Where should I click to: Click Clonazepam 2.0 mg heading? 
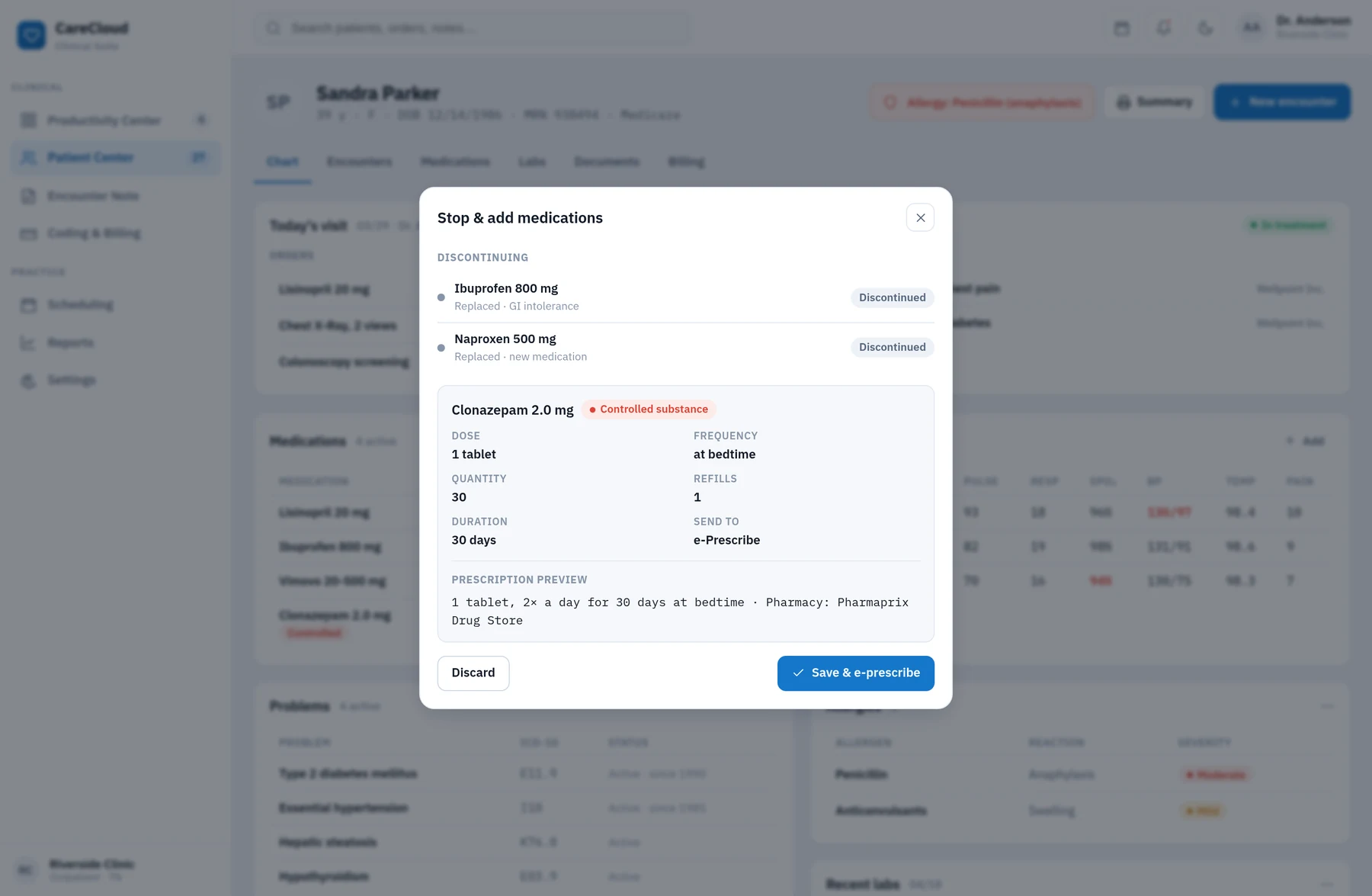click(512, 409)
